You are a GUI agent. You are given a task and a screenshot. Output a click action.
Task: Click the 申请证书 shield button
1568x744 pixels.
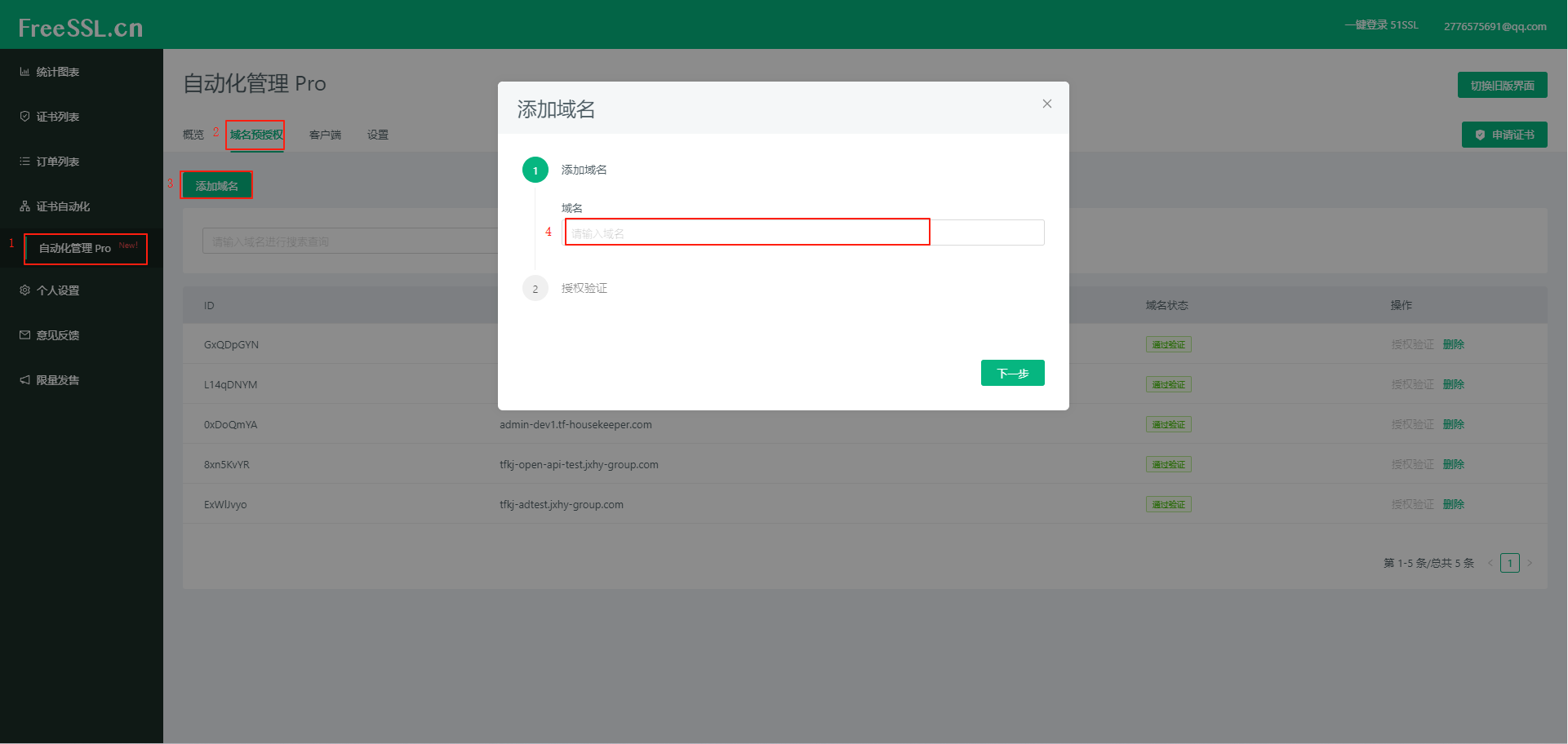1504,135
